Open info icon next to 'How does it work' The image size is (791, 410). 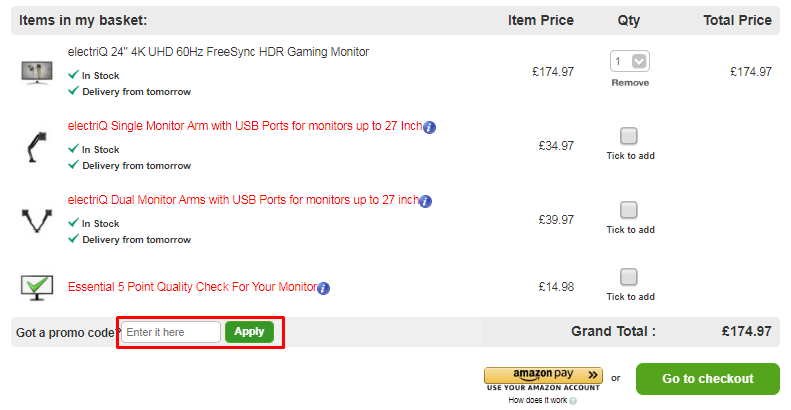coord(574,401)
